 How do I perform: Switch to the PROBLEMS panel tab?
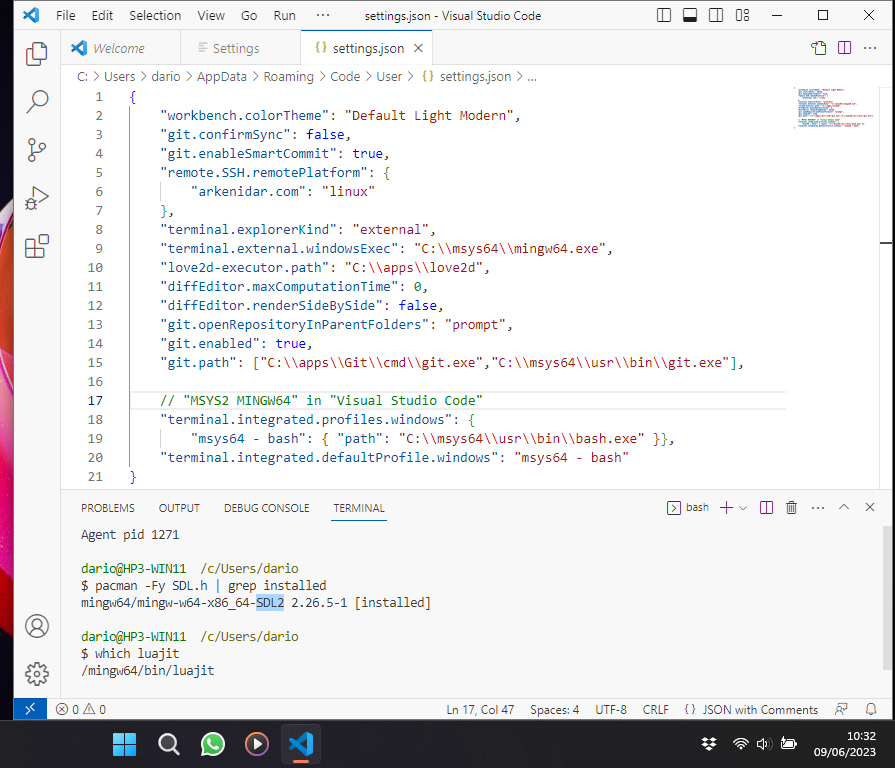(108, 508)
